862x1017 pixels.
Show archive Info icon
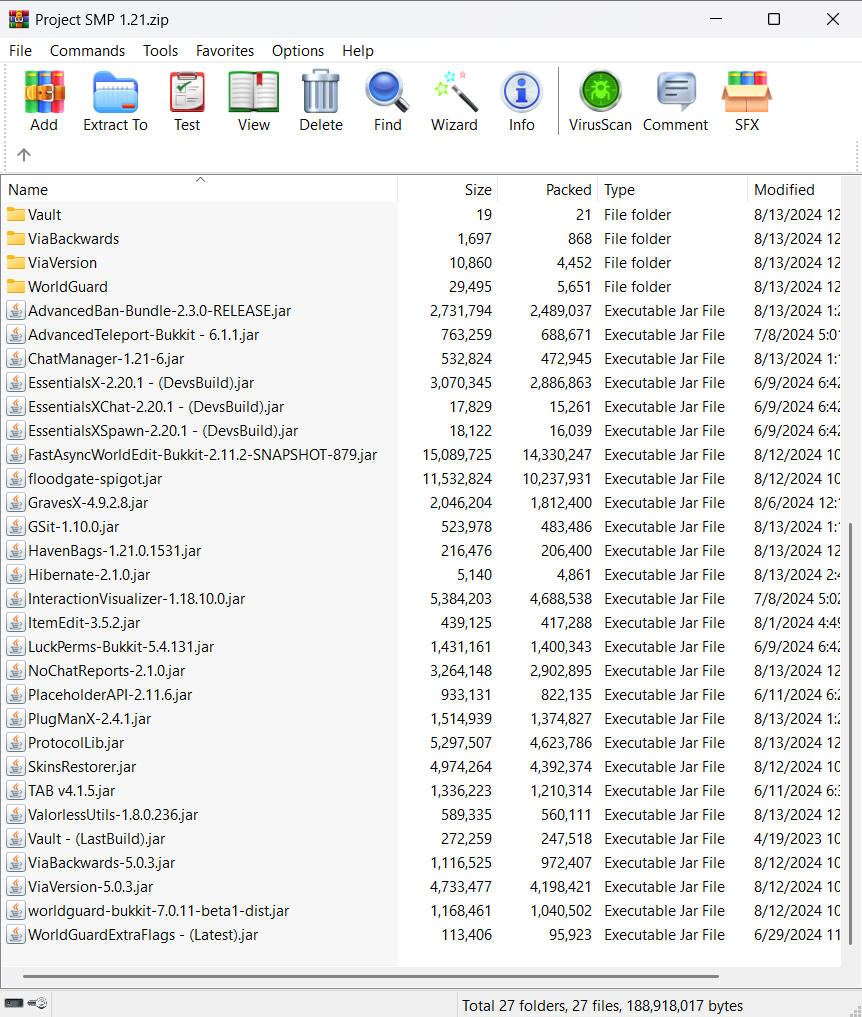pyautogui.click(x=521, y=91)
